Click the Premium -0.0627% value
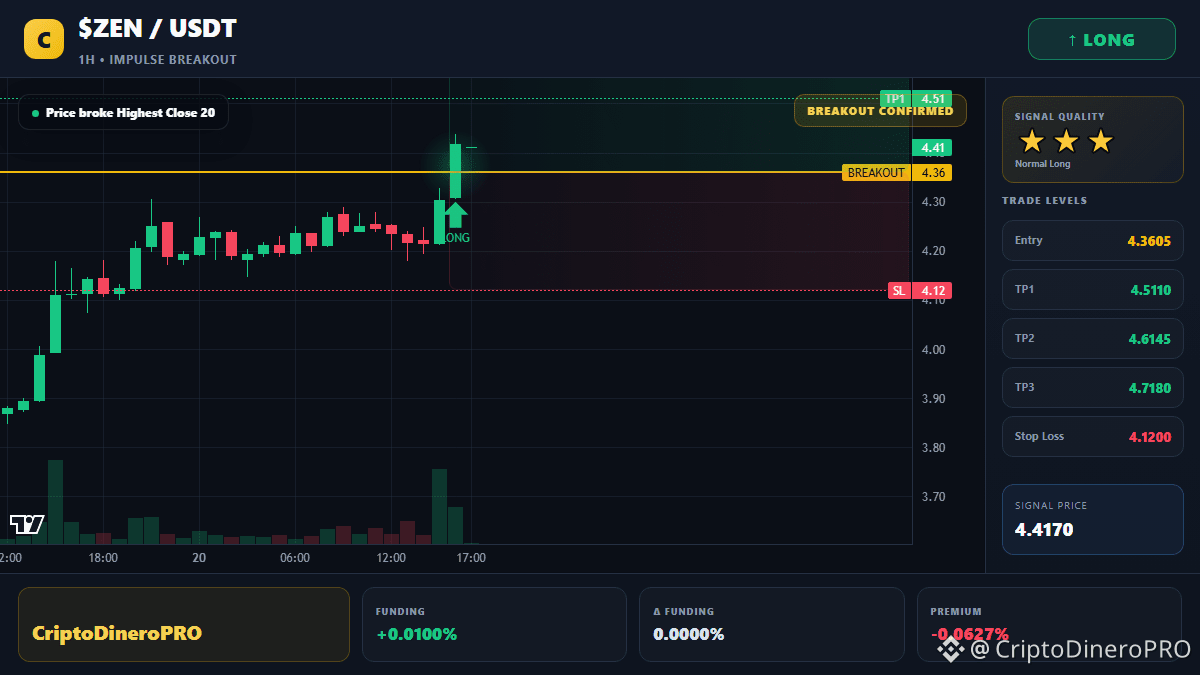The width and height of the screenshot is (1200, 675). (969, 634)
